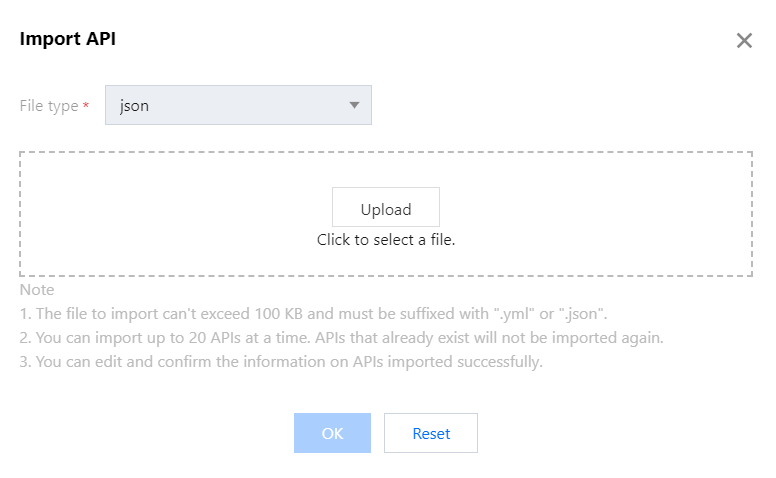Open the File type dropdown

[238, 105]
